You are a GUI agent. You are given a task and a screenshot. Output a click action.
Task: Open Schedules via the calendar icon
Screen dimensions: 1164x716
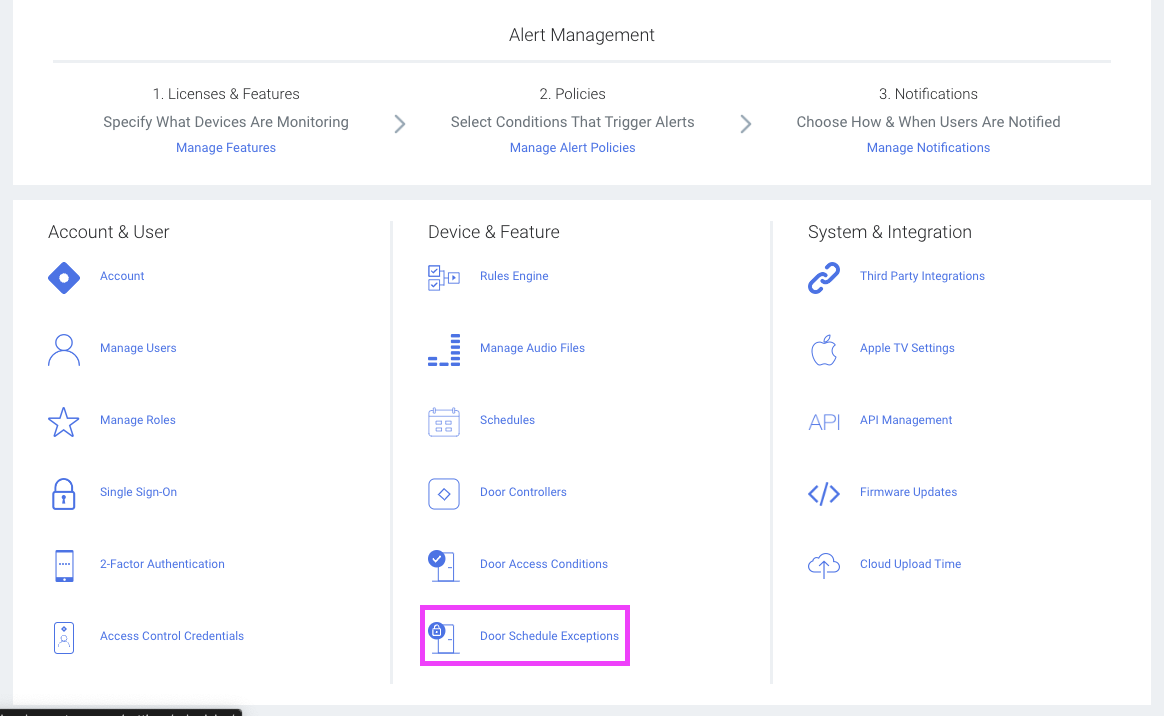pyautogui.click(x=443, y=421)
